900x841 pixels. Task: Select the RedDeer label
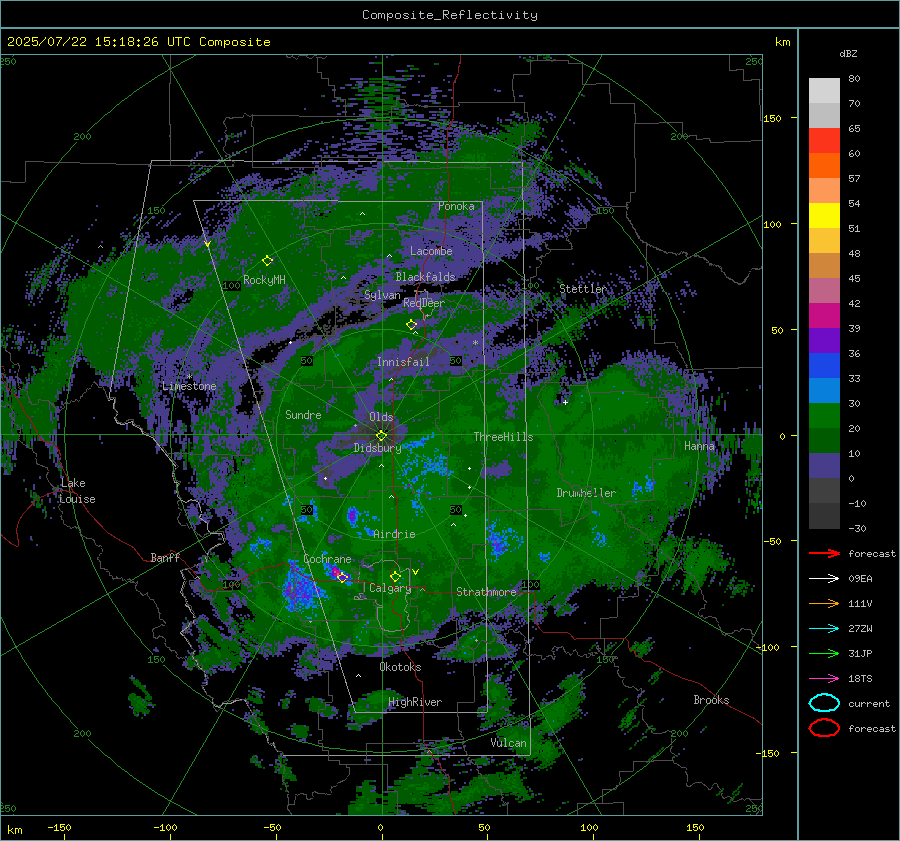424,303
